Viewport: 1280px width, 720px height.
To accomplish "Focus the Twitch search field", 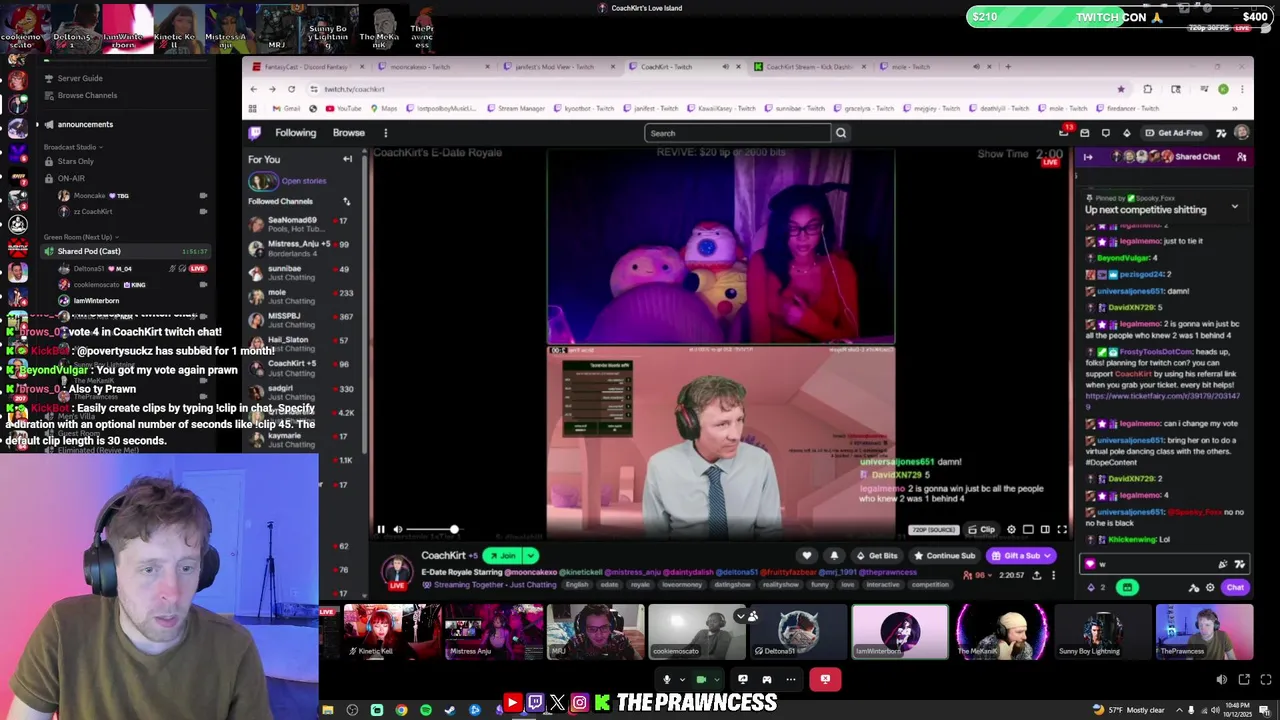I will (738, 133).
